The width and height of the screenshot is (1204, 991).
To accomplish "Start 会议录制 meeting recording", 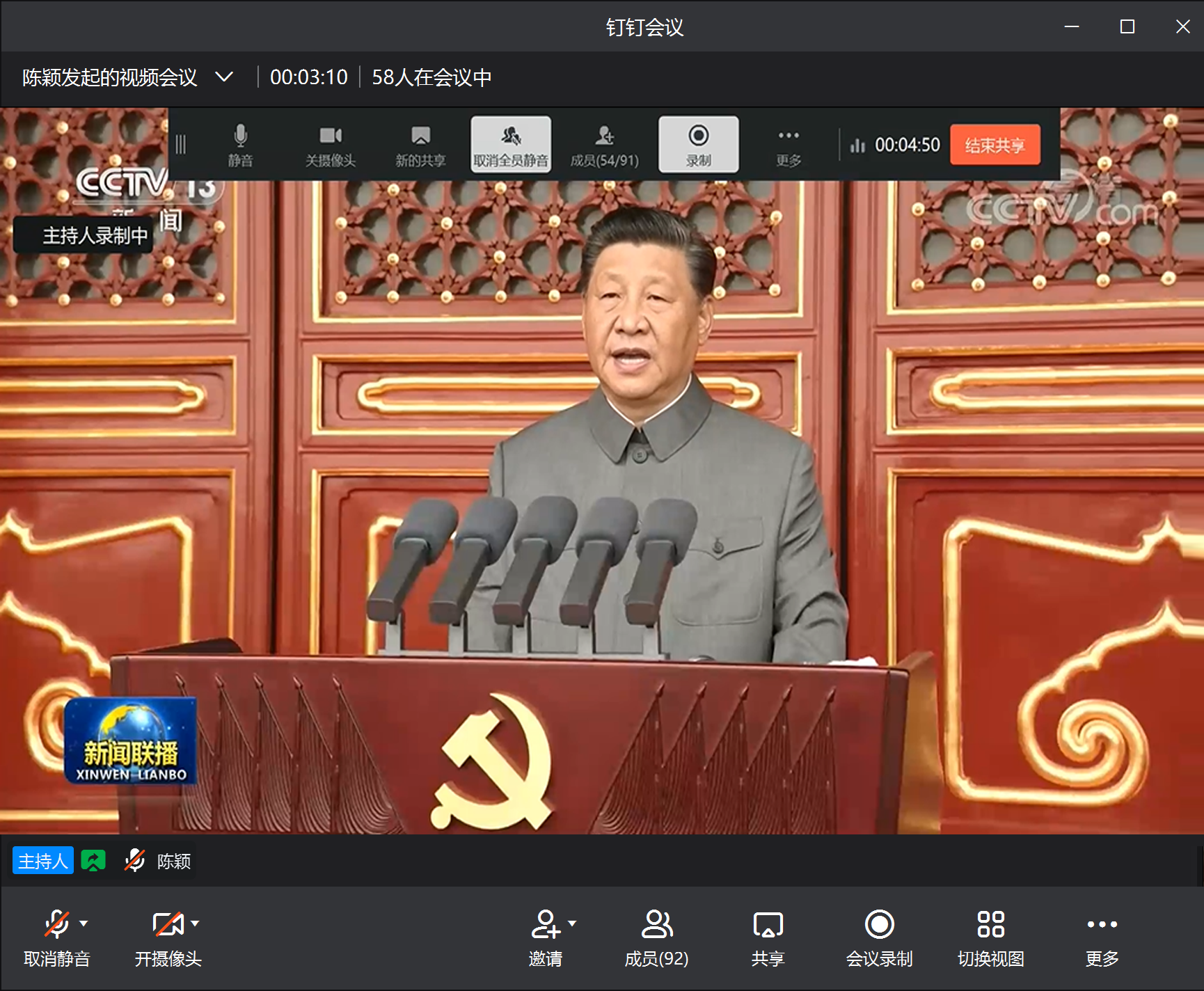I will coord(879,937).
